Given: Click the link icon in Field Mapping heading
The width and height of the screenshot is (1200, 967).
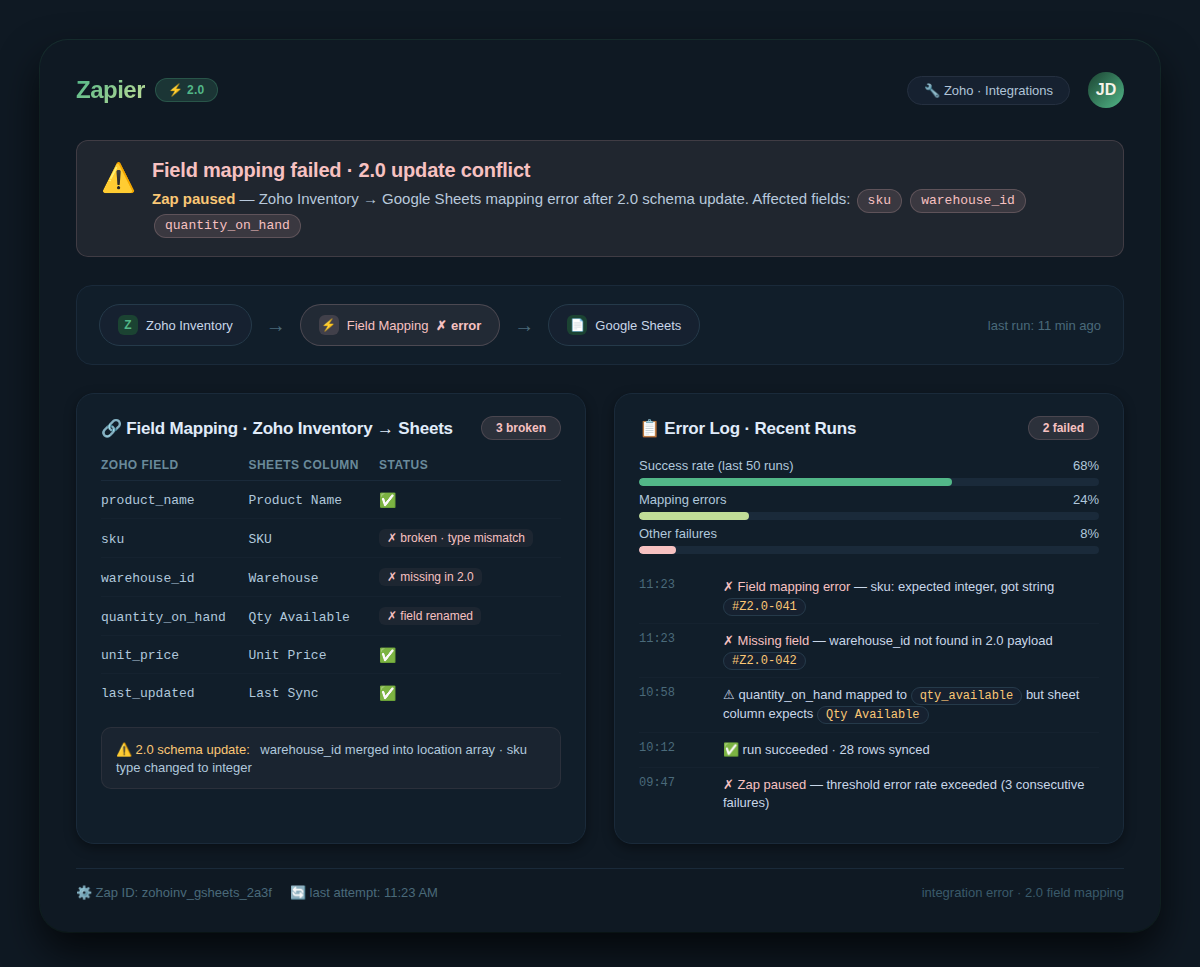Looking at the screenshot, I should pyautogui.click(x=111, y=428).
